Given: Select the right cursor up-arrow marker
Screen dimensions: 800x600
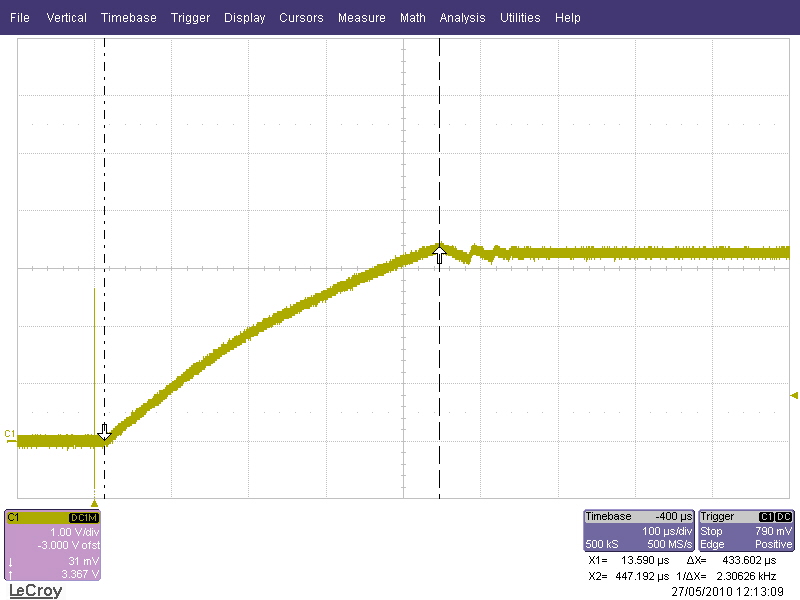Looking at the screenshot, I should click(439, 254).
